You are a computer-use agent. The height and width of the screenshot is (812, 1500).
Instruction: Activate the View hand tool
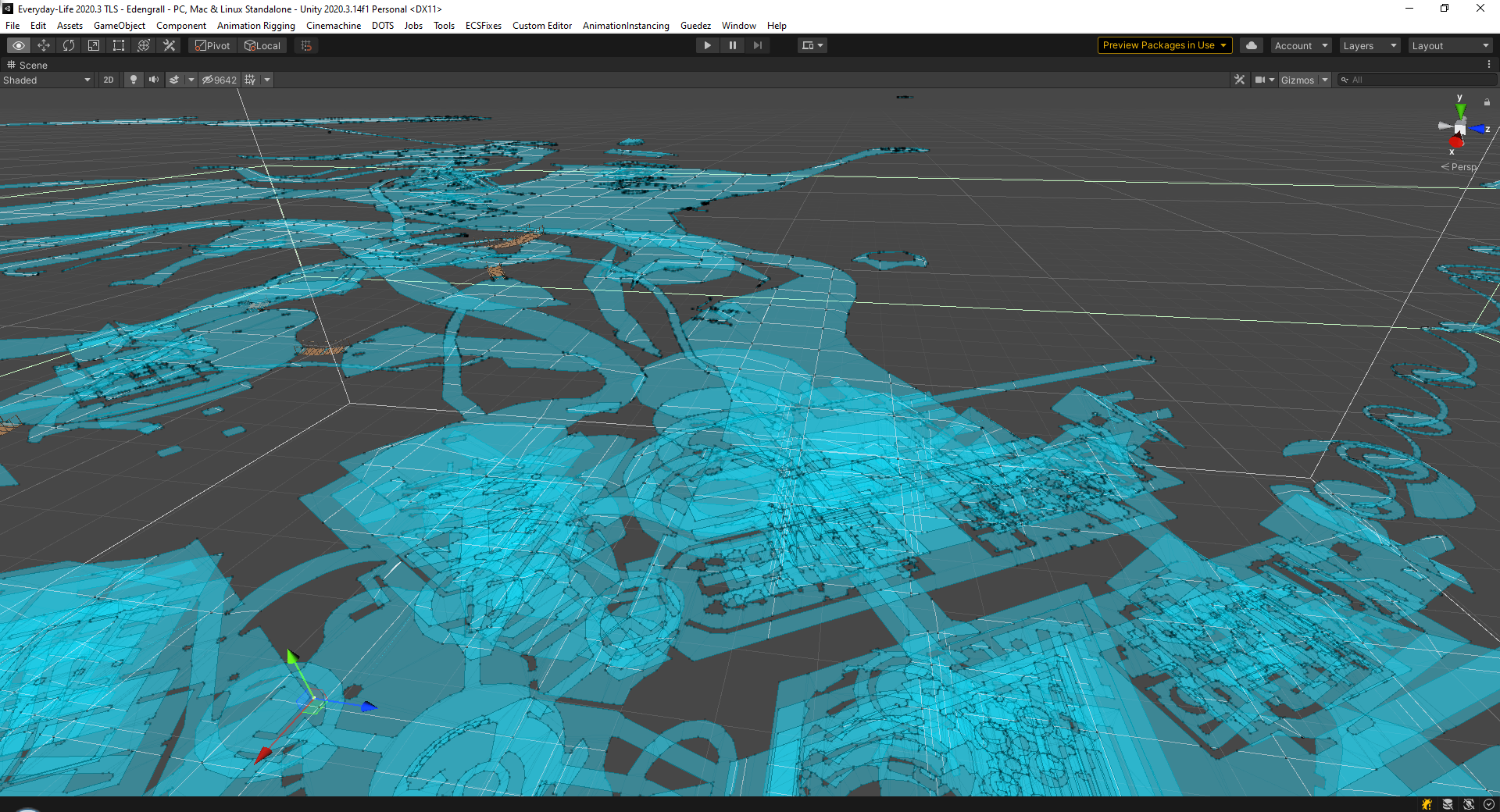tap(19, 45)
